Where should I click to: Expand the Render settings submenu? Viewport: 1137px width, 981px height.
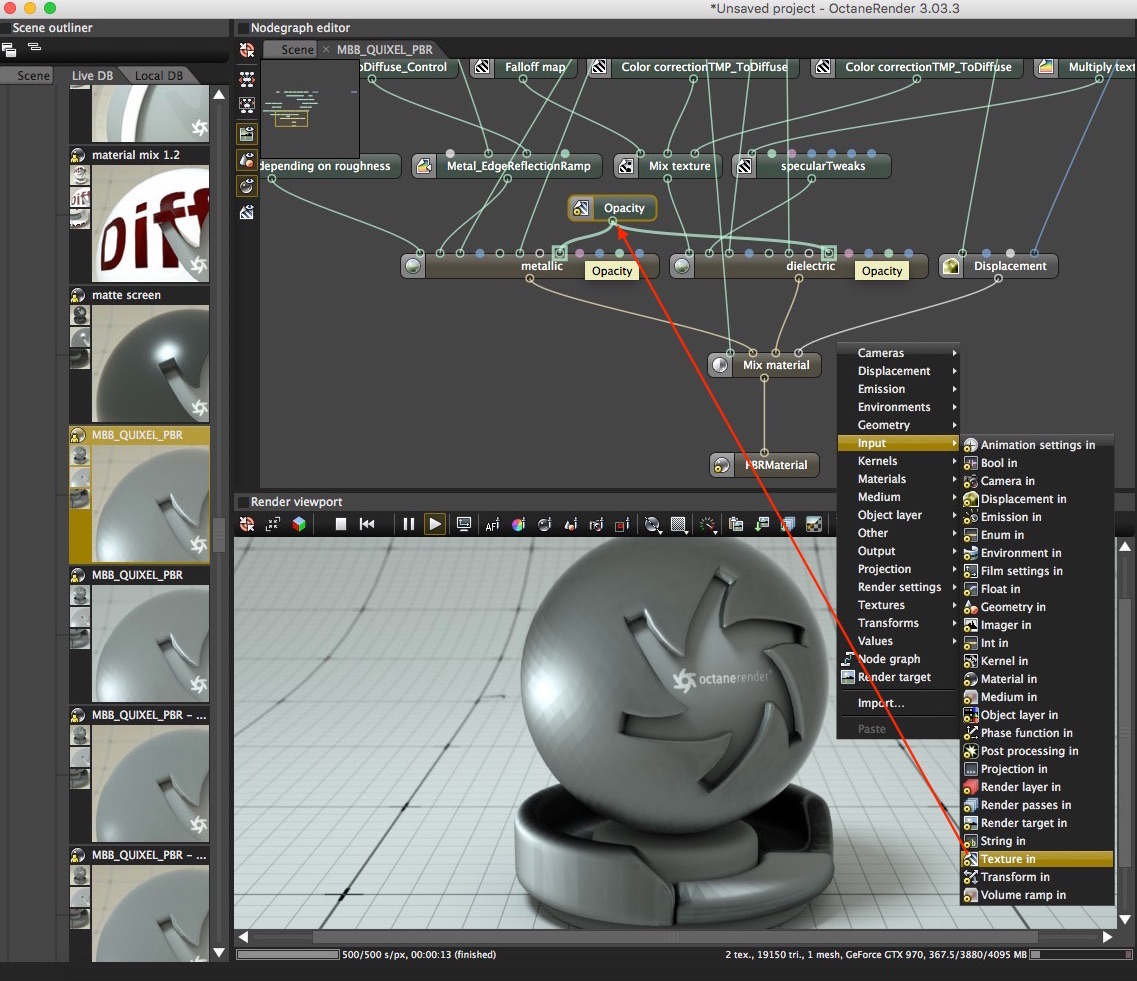pos(898,587)
